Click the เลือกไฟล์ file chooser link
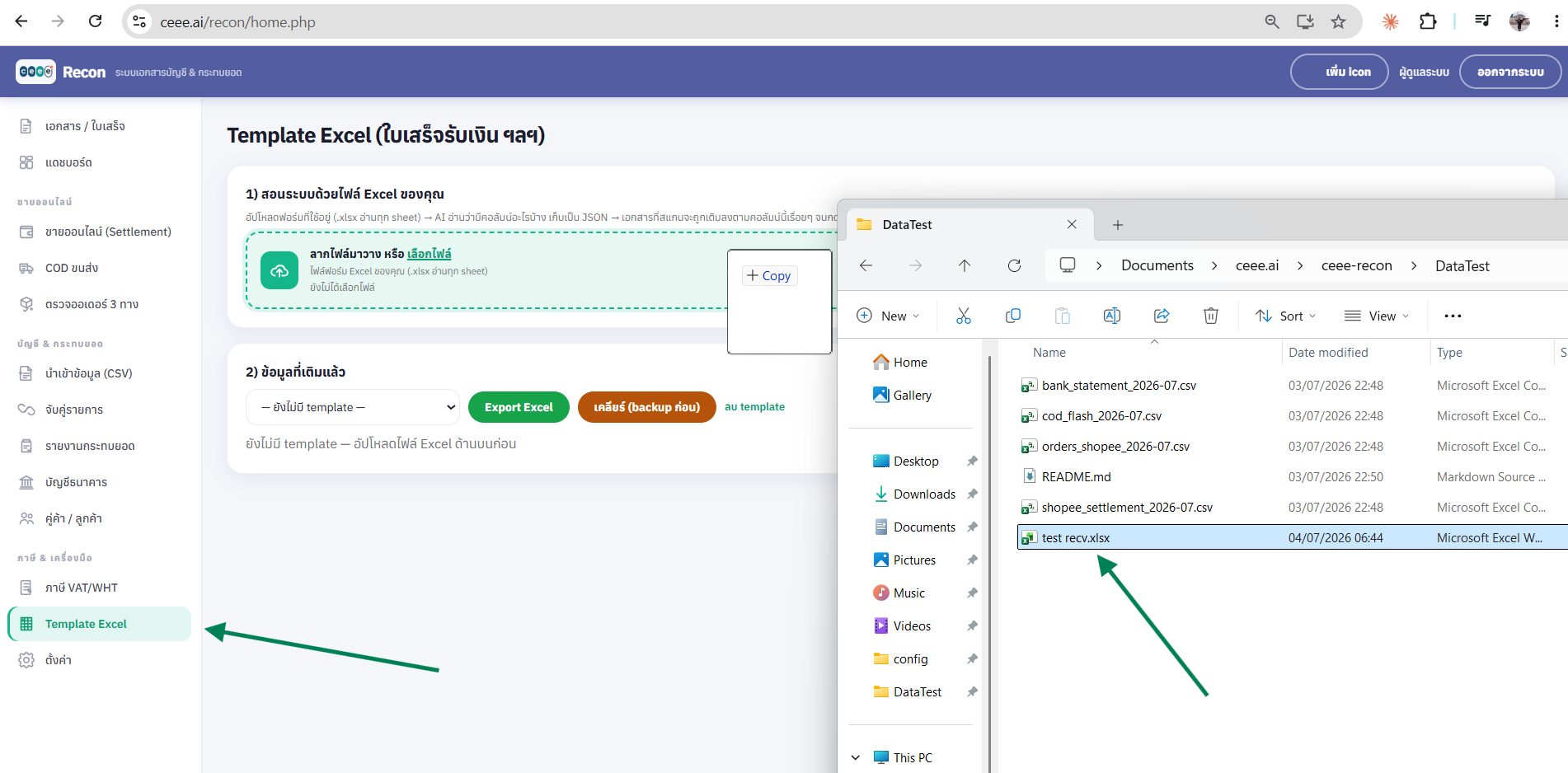The image size is (1568, 773). point(430,254)
